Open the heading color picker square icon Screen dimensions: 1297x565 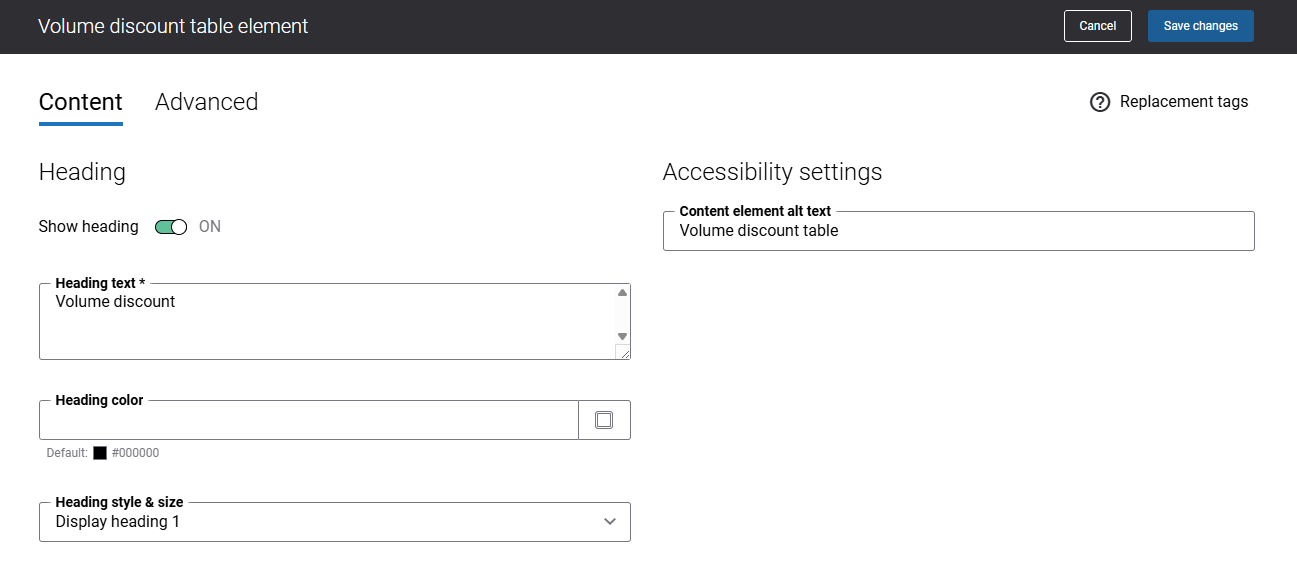pos(604,420)
